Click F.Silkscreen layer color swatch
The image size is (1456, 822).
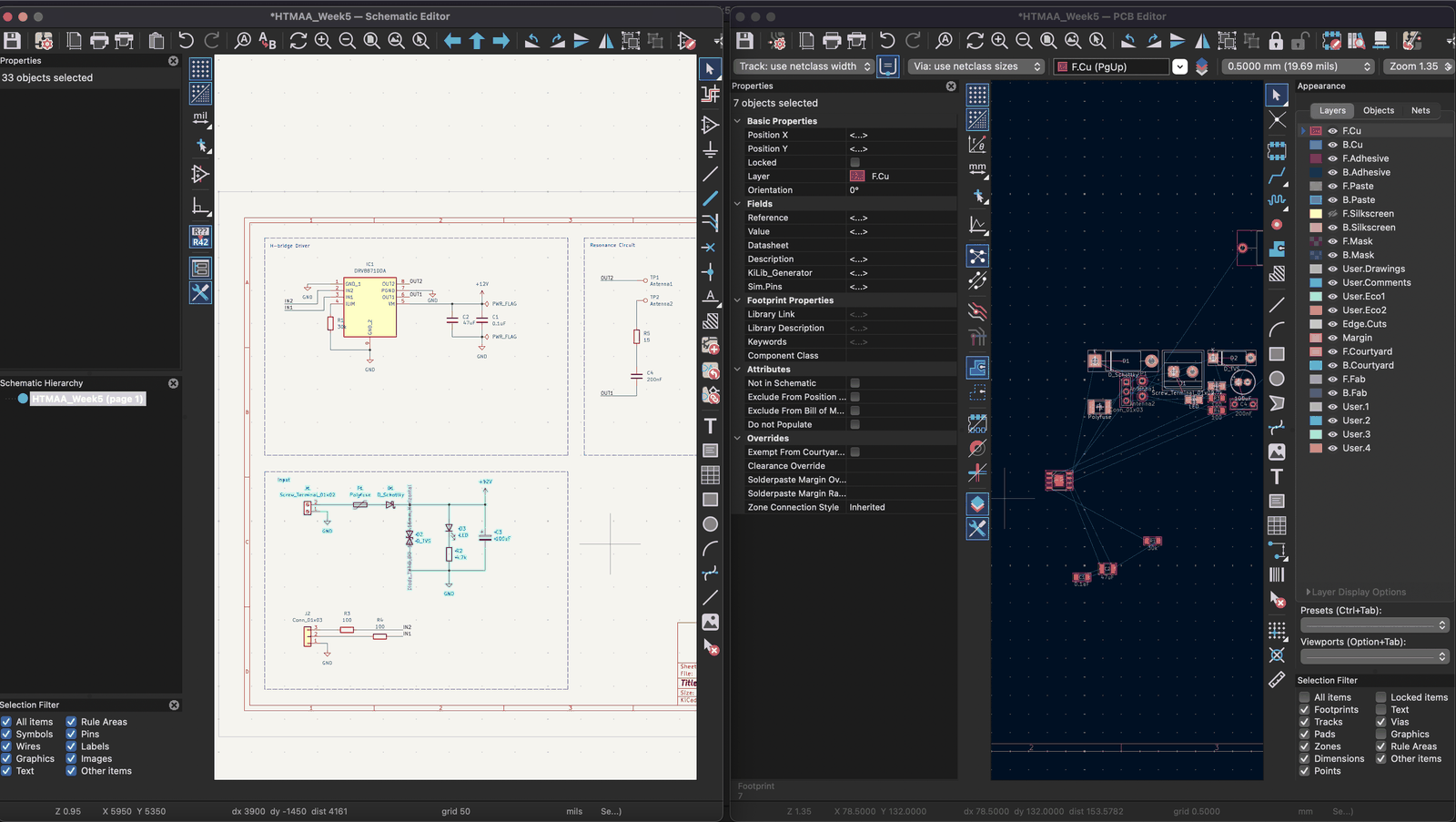coord(1316,214)
